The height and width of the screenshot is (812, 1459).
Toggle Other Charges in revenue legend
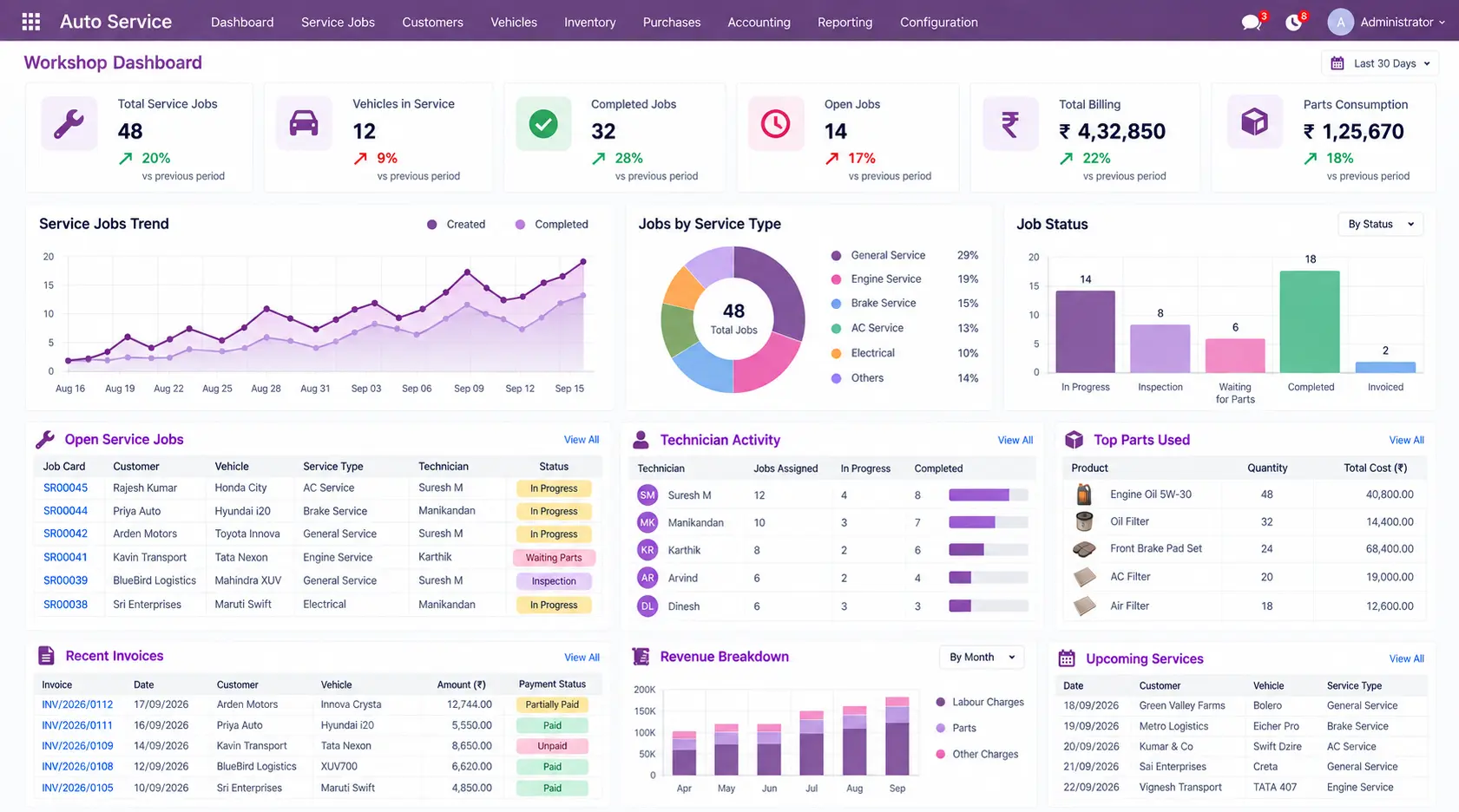(x=977, y=755)
